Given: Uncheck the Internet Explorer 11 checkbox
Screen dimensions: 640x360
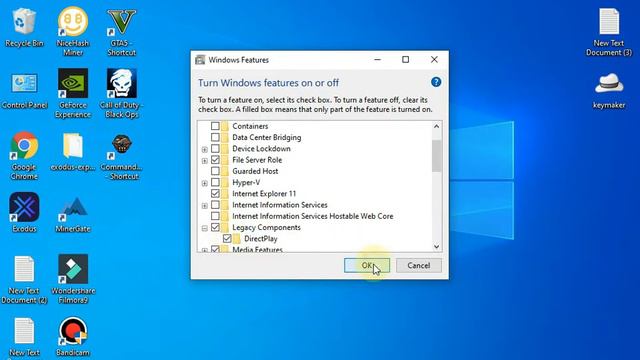Looking at the screenshot, I should [x=215, y=193].
